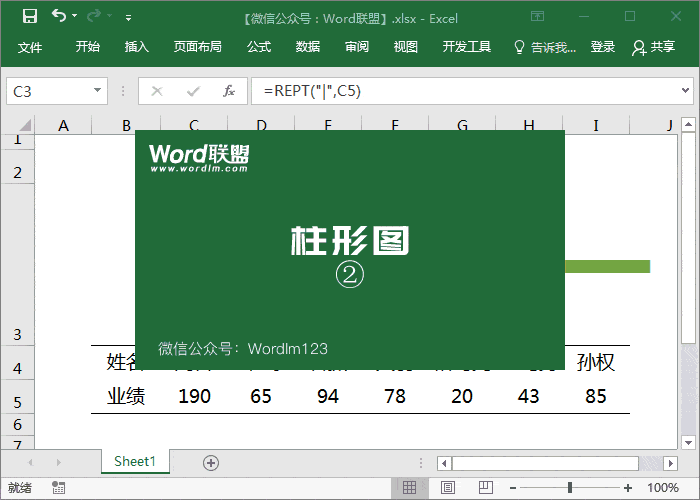Switch to Page Layout view icon
The image size is (700, 500).
click(x=448, y=488)
